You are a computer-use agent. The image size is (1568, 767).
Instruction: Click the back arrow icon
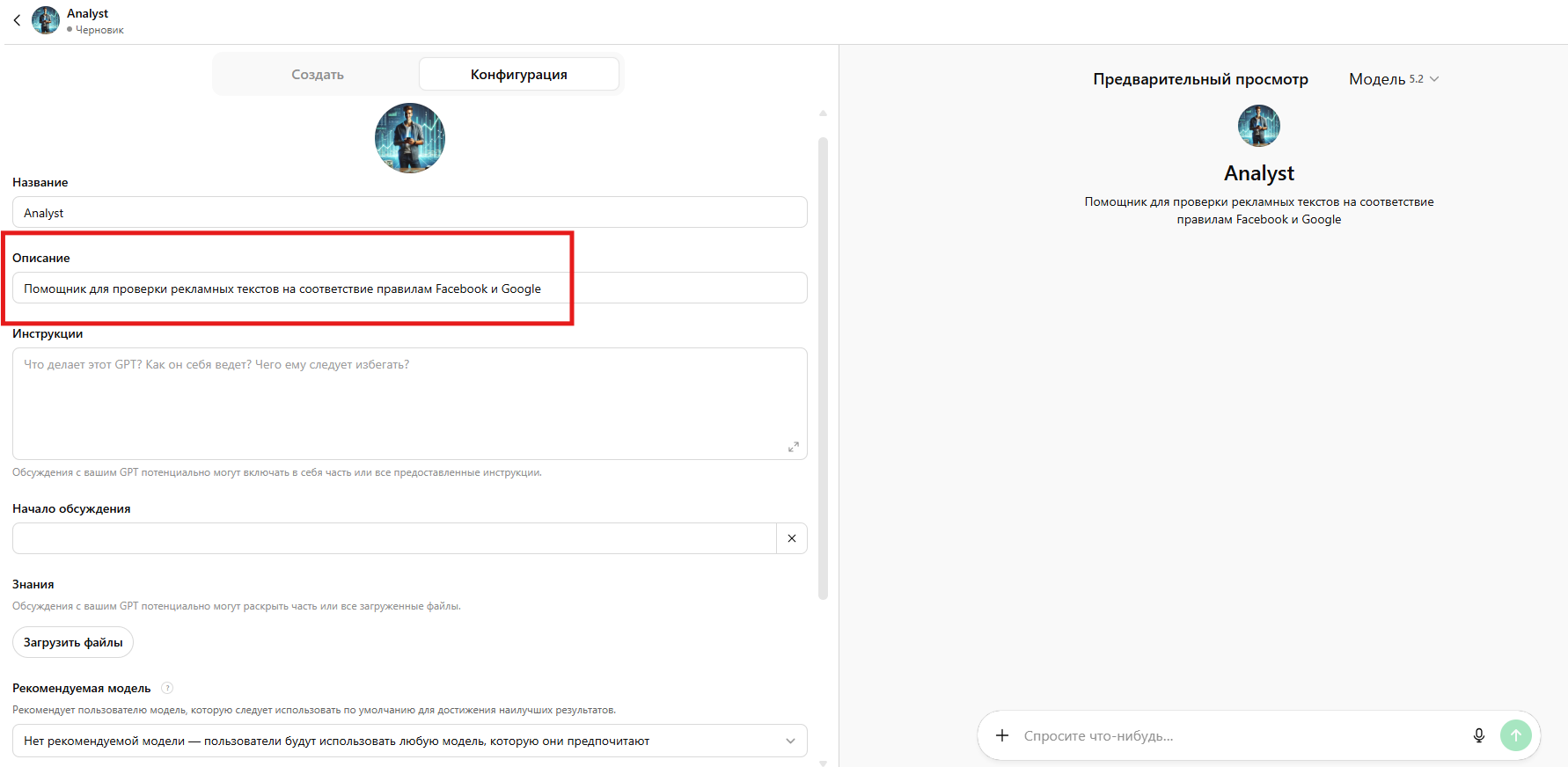tap(17, 20)
